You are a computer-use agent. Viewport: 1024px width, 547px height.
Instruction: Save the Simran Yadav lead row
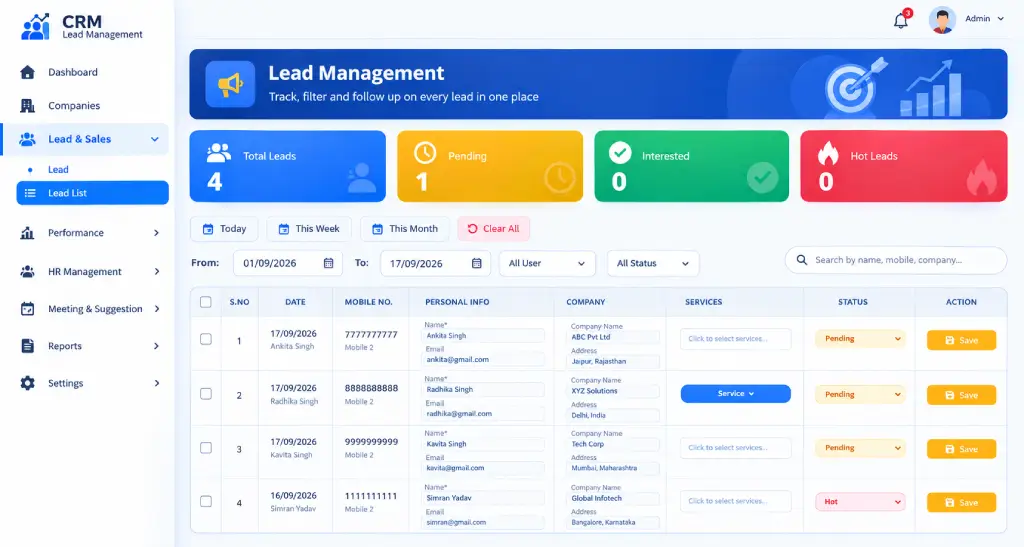(x=961, y=503)
